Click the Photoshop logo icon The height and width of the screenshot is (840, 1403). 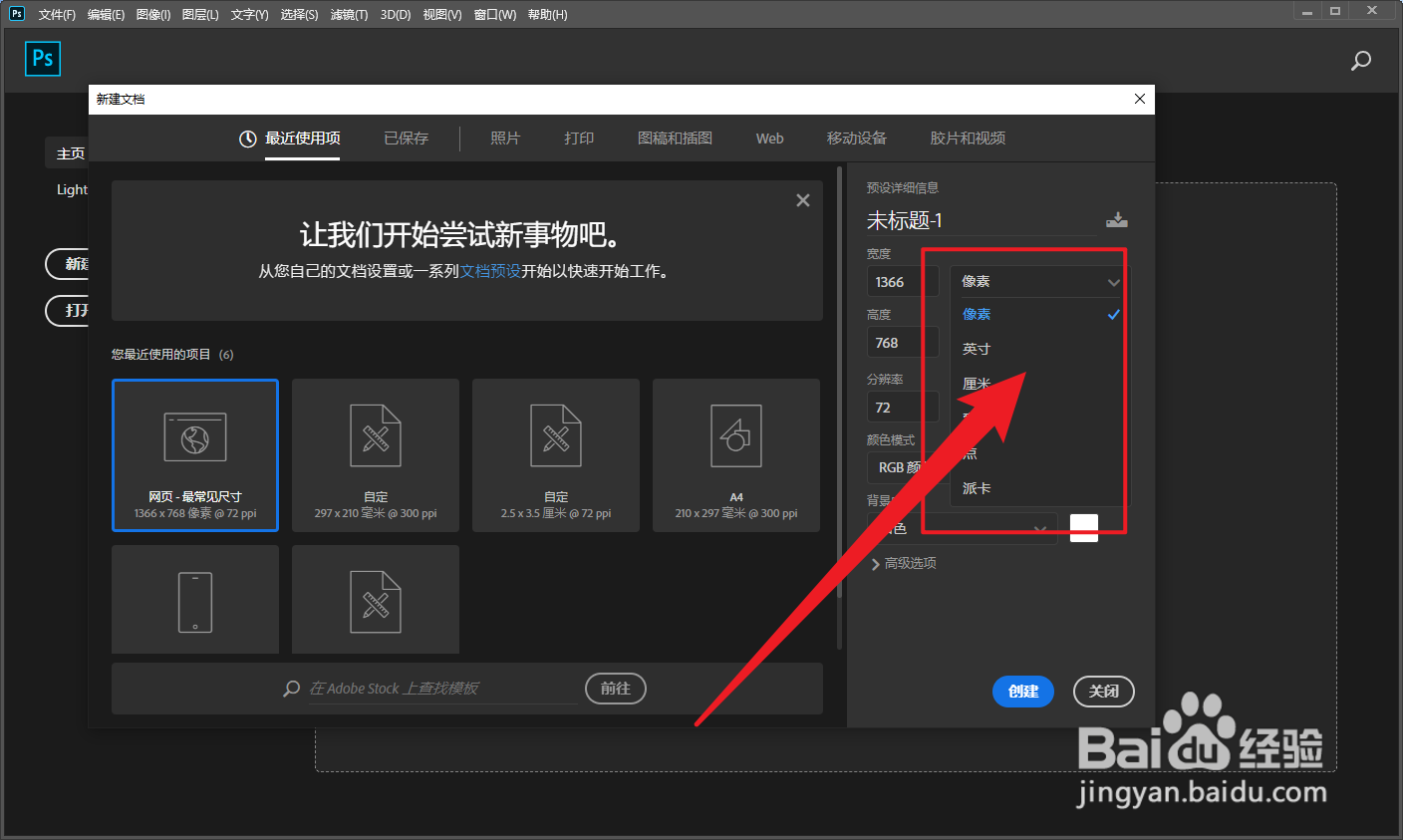pyautogui.click(x=42, y=59)
